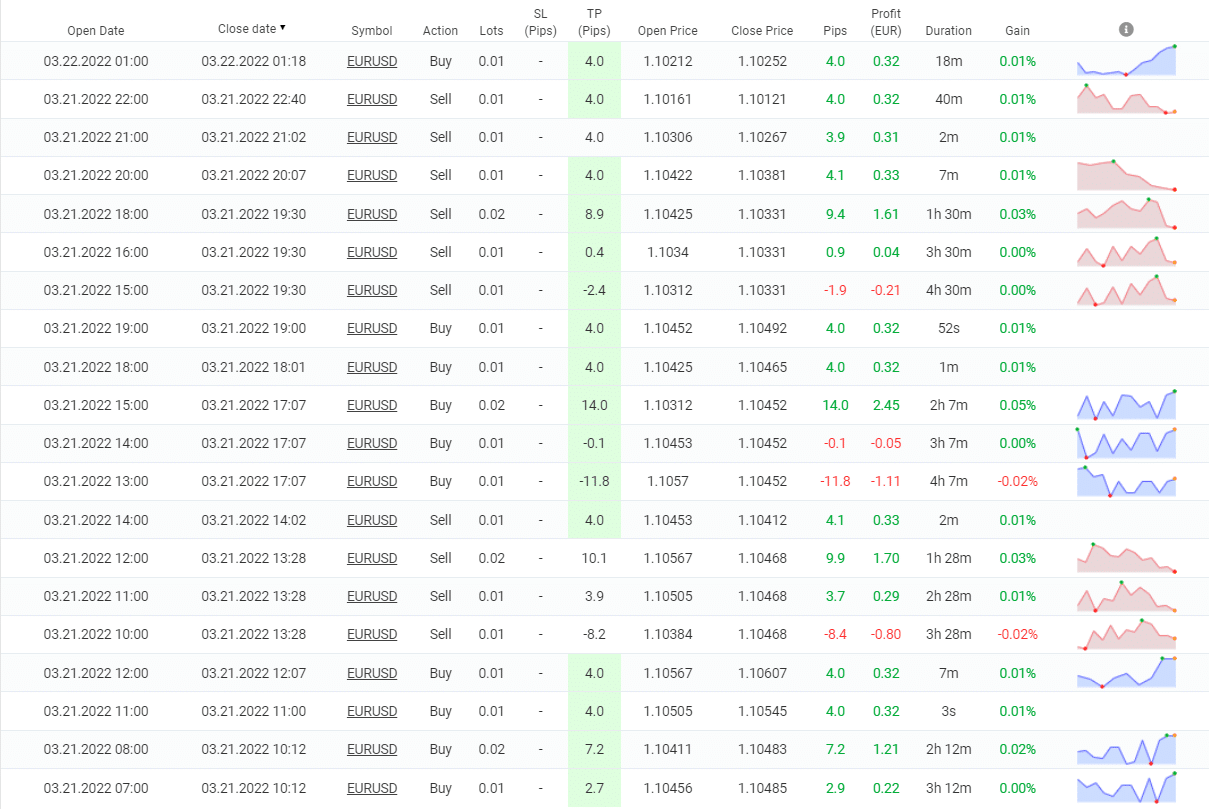Click the info icon above the chart column
This screenshot has width=1209, height=809.
coord(1126,29)
